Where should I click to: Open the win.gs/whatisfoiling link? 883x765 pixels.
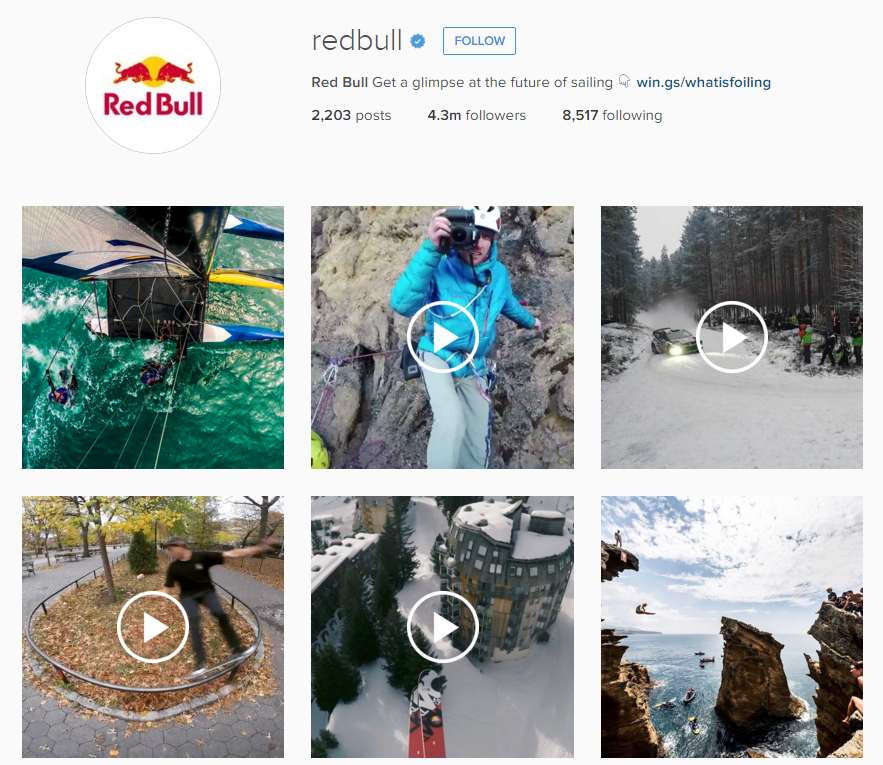703,82
